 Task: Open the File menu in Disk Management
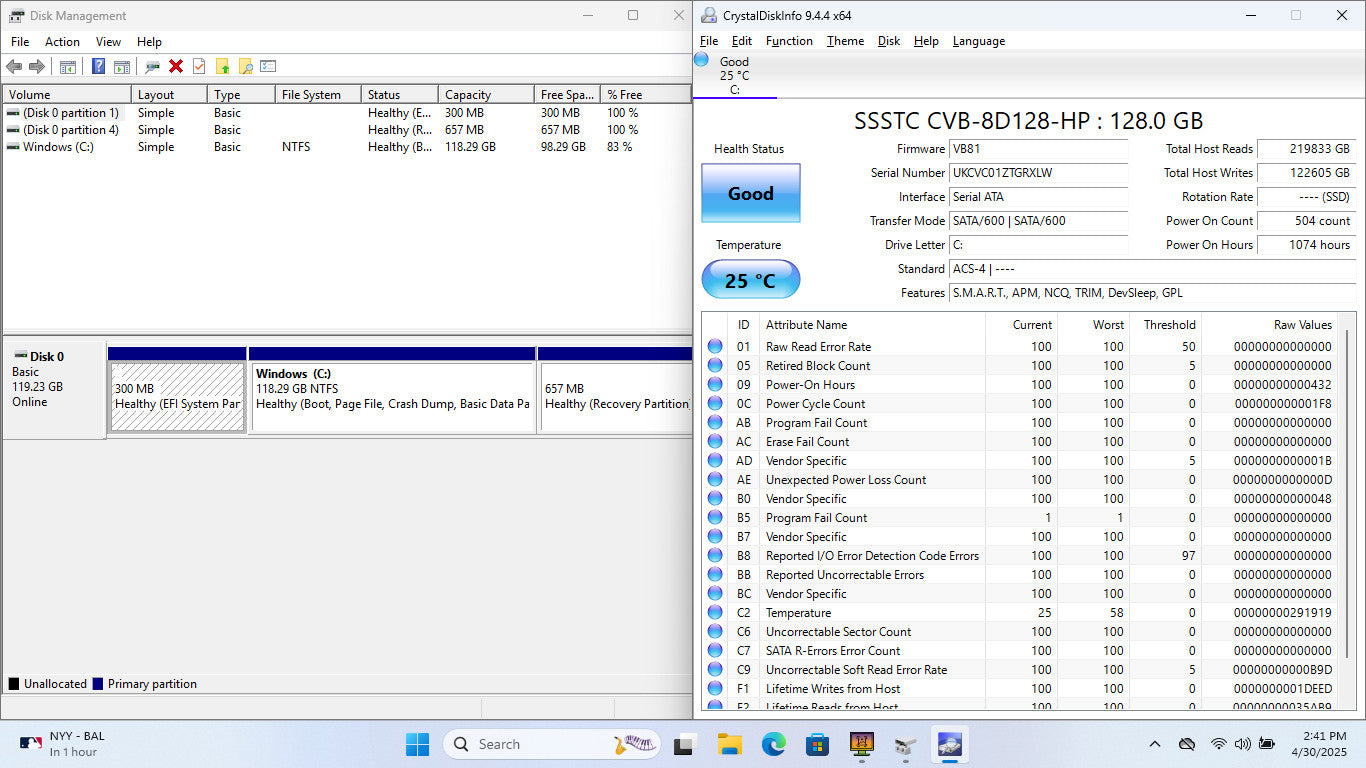[x=20, y=42]
